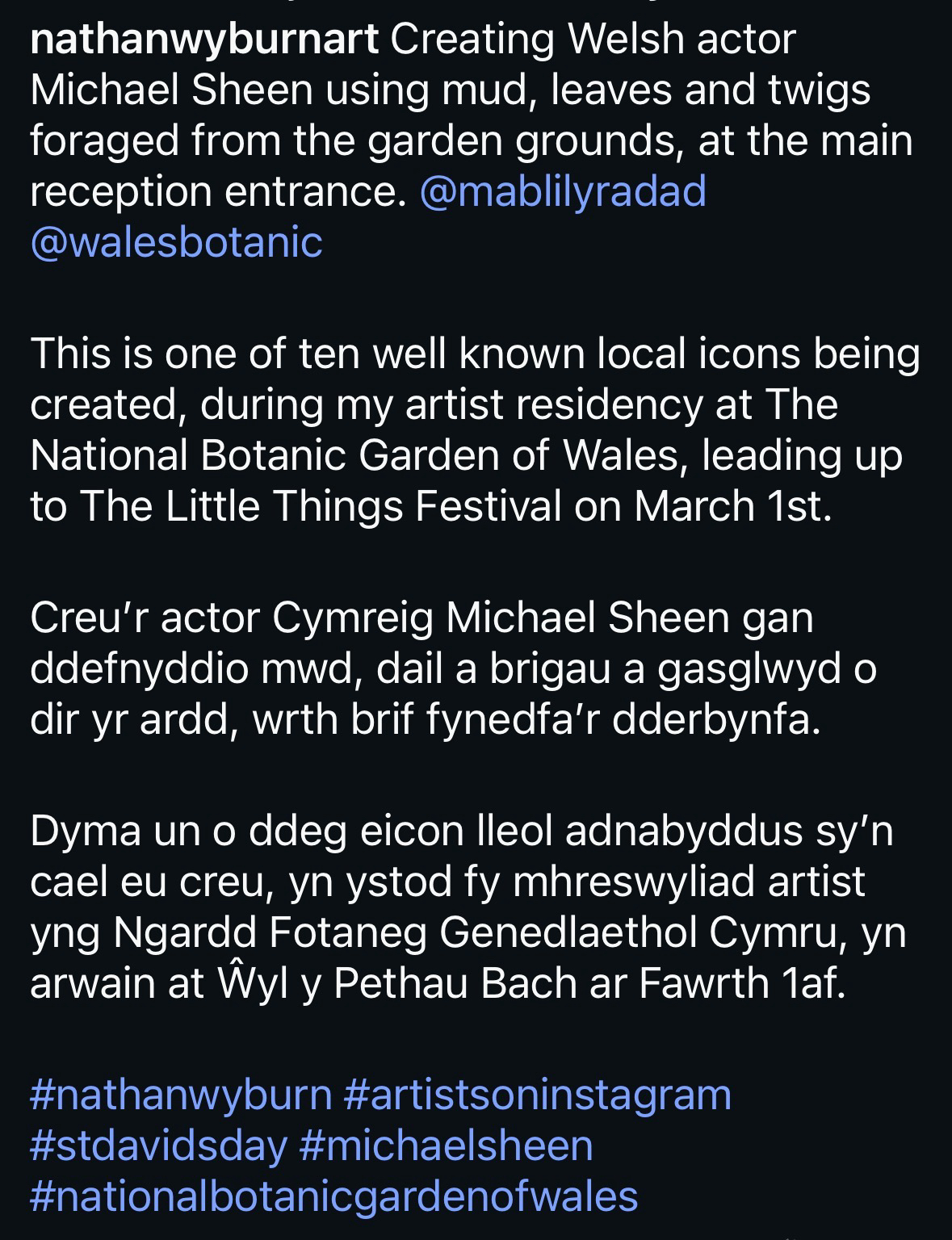Viewport: 952px width, 1240px height.
Task: Open the #nathanwyburn hashtag
Action: [181, 1095]
